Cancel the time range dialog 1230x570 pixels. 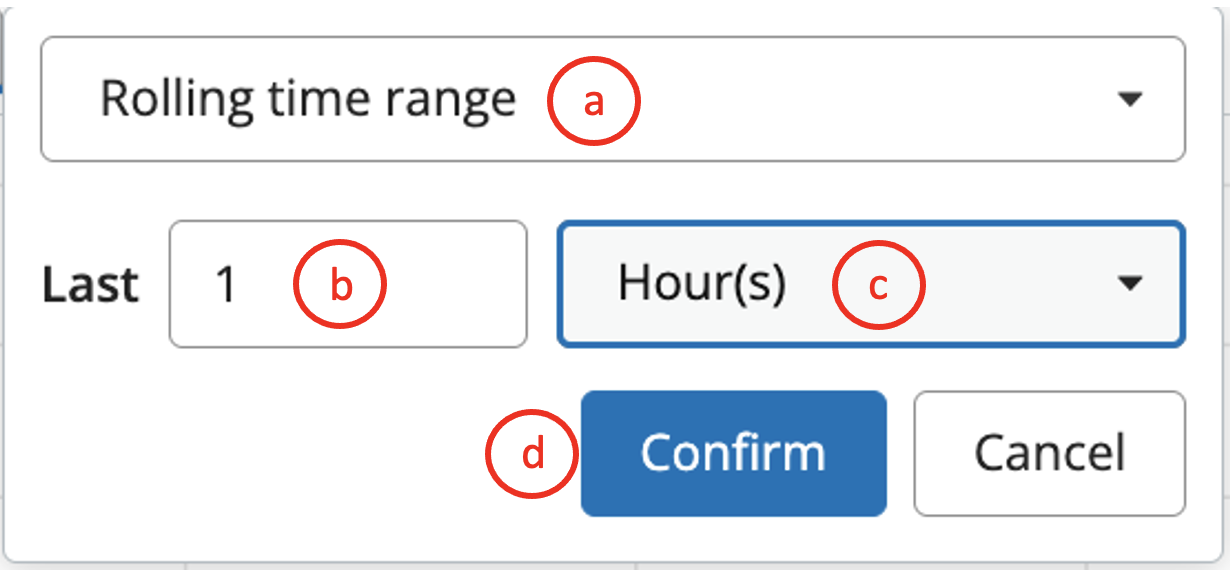[x=1049, y=453]
